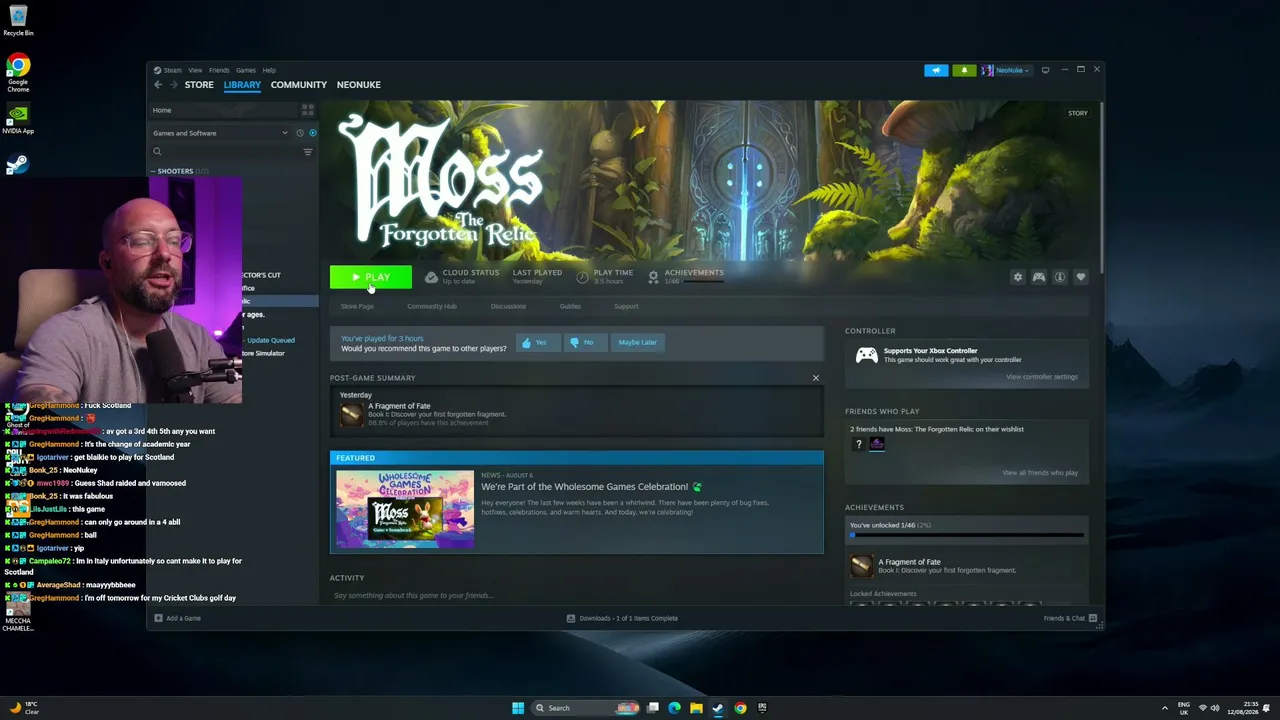Go forward with the Steam forward arrow
Viewport: 1280px width, 720px height.
(x=173, y=85)
